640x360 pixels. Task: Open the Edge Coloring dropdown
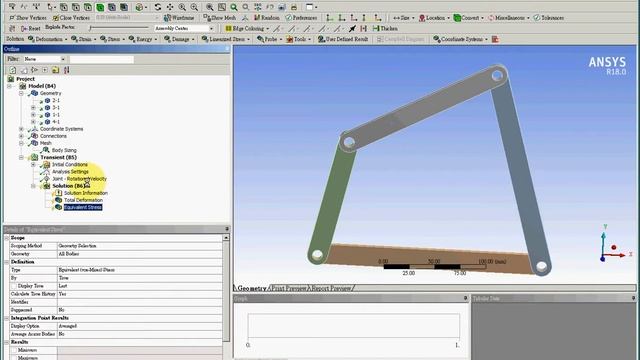[247, 29]
